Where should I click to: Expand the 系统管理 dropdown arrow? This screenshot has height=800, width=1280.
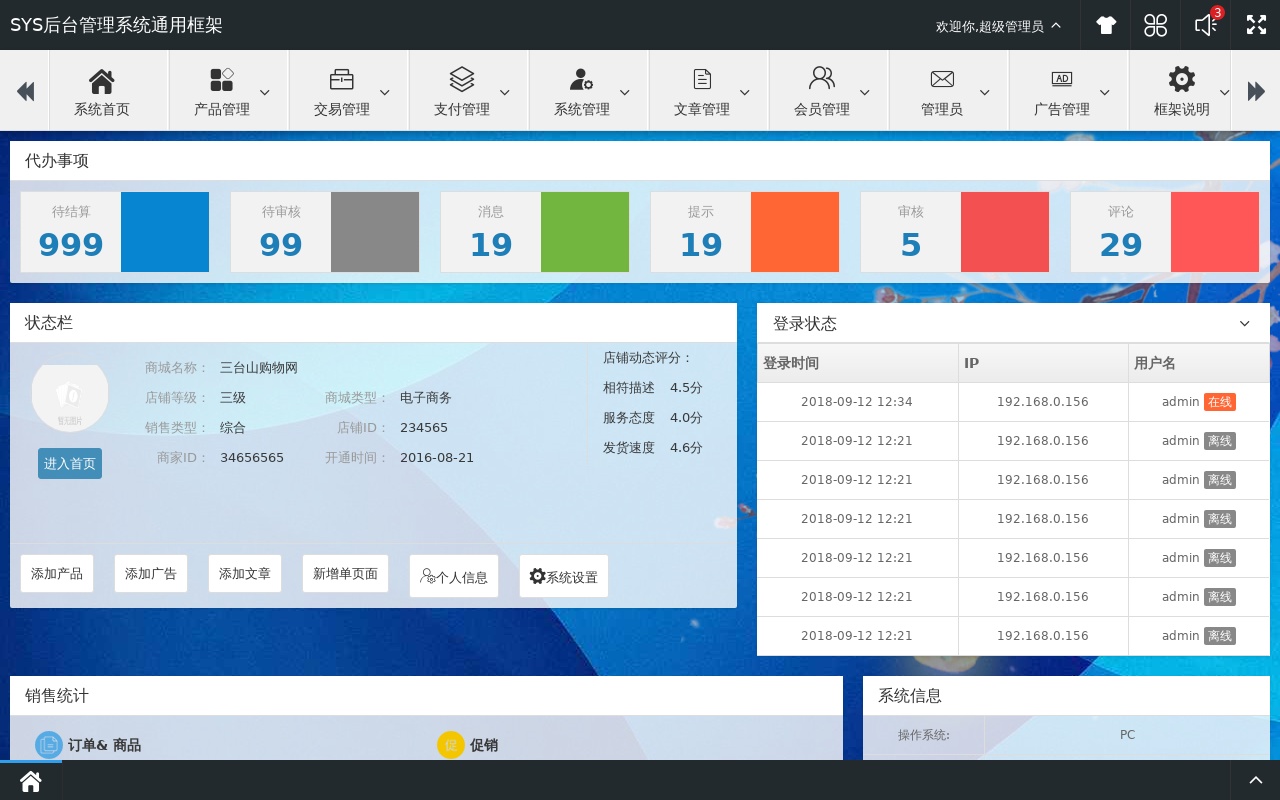pos(625,92)
